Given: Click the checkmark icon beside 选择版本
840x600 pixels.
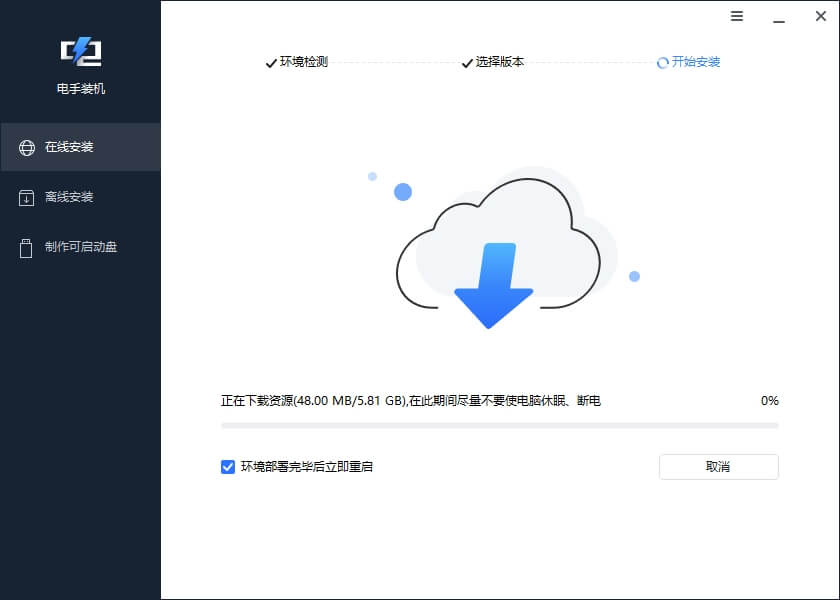Looking at the screenshot, I should 466,62.
